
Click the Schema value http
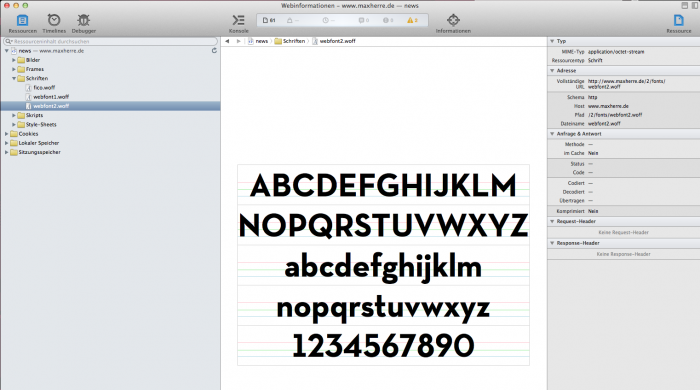[592, 97]
